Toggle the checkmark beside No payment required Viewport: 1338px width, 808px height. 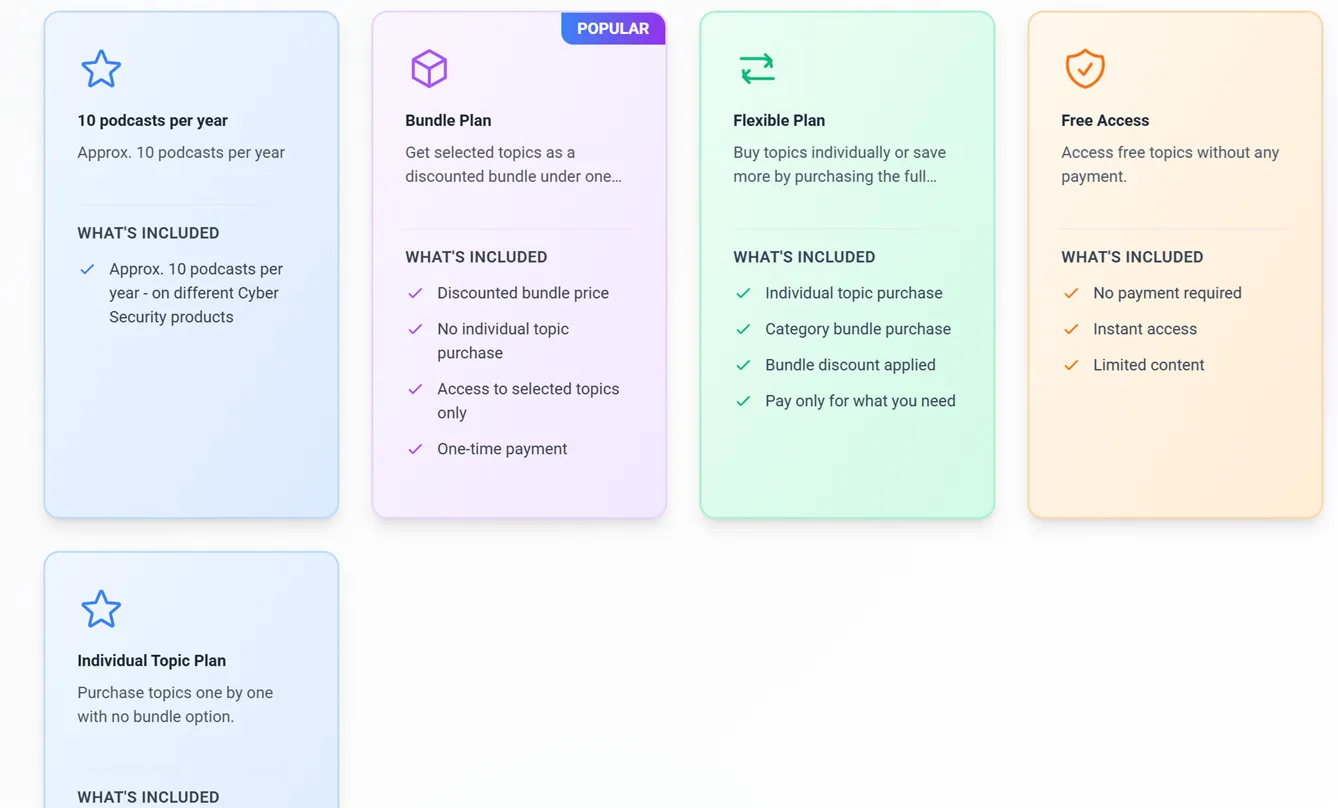(x=1071, y=293)
